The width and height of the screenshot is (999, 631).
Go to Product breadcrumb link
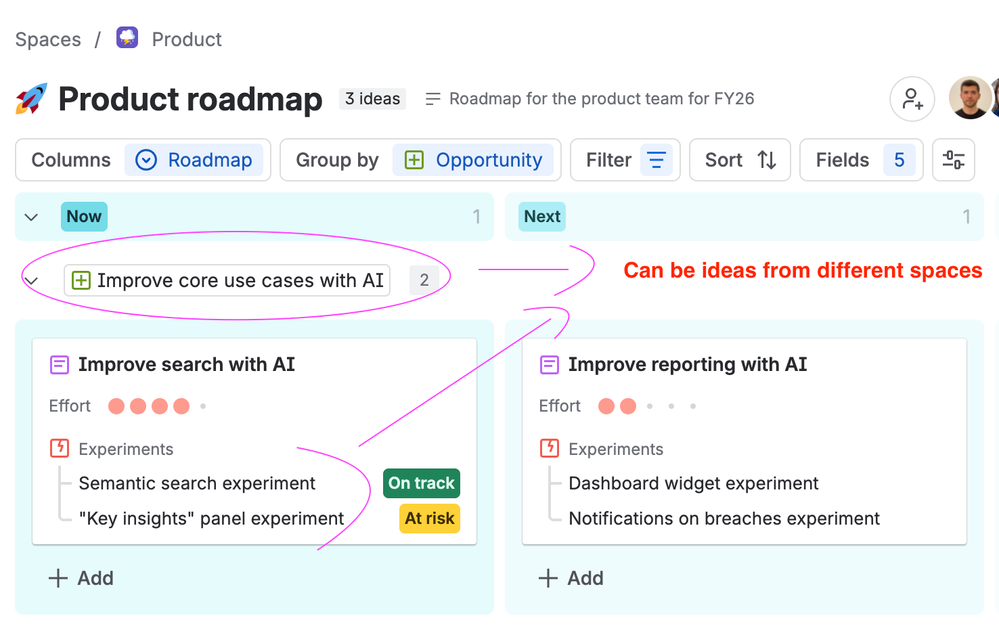point(187,40)
